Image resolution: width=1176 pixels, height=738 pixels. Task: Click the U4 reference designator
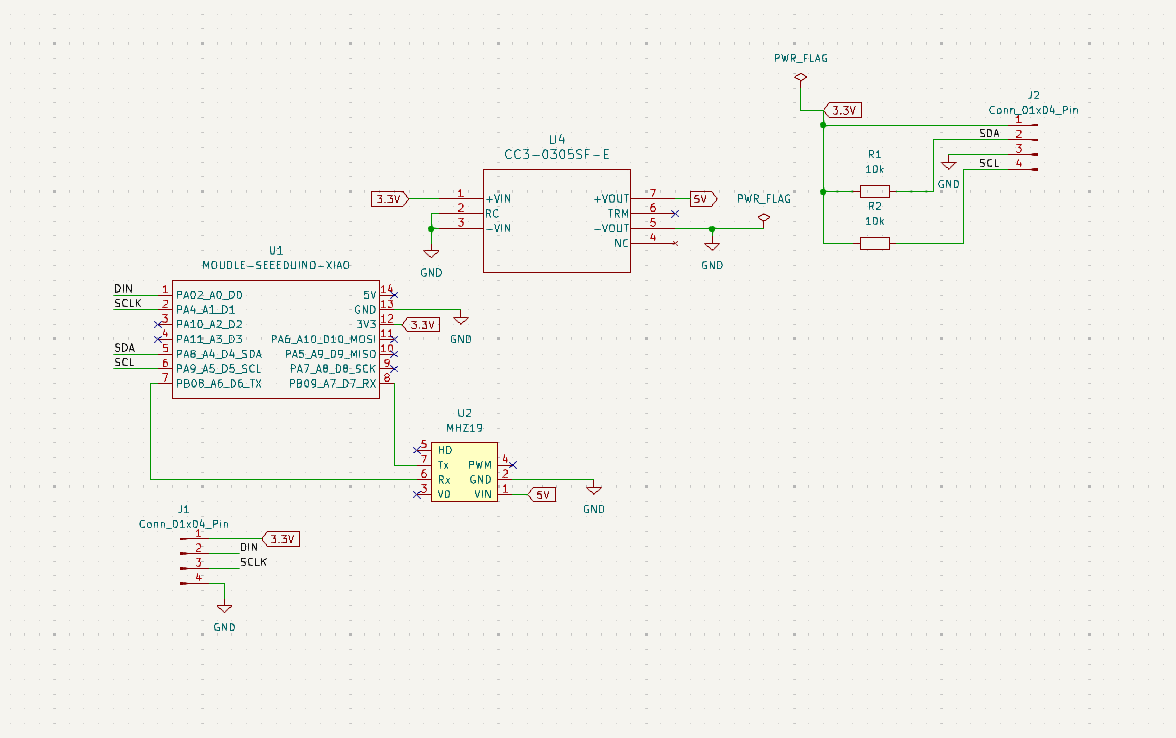pos(557,140)
